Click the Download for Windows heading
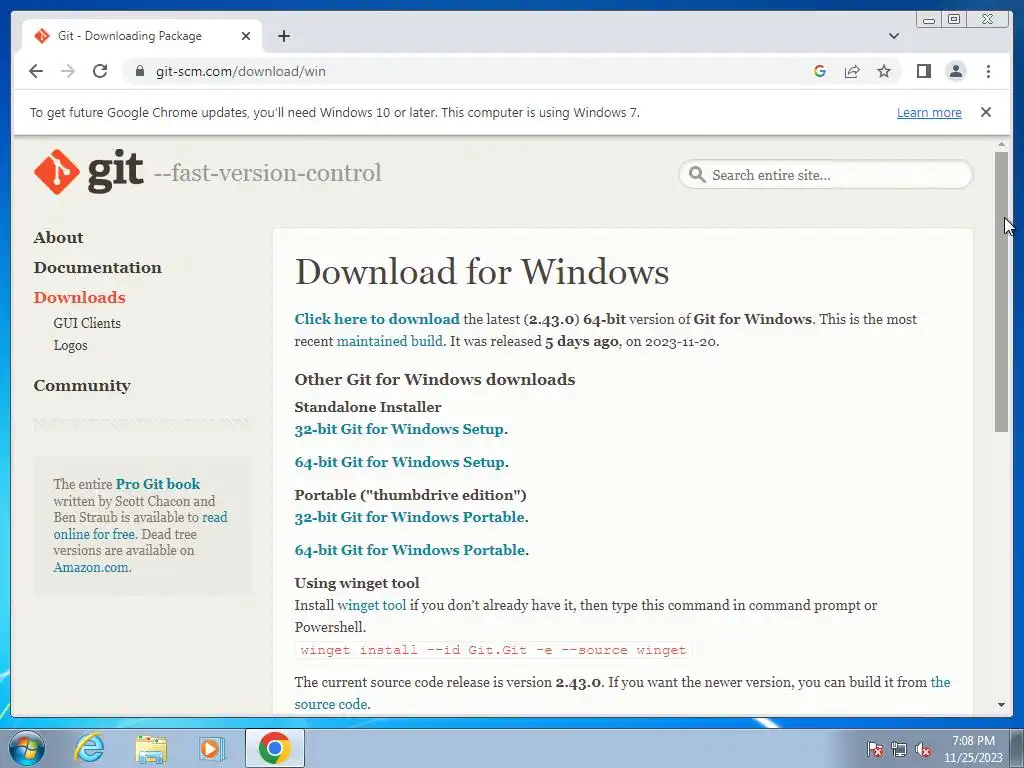Screen dimensions: 1024x768 pos(482,271)
